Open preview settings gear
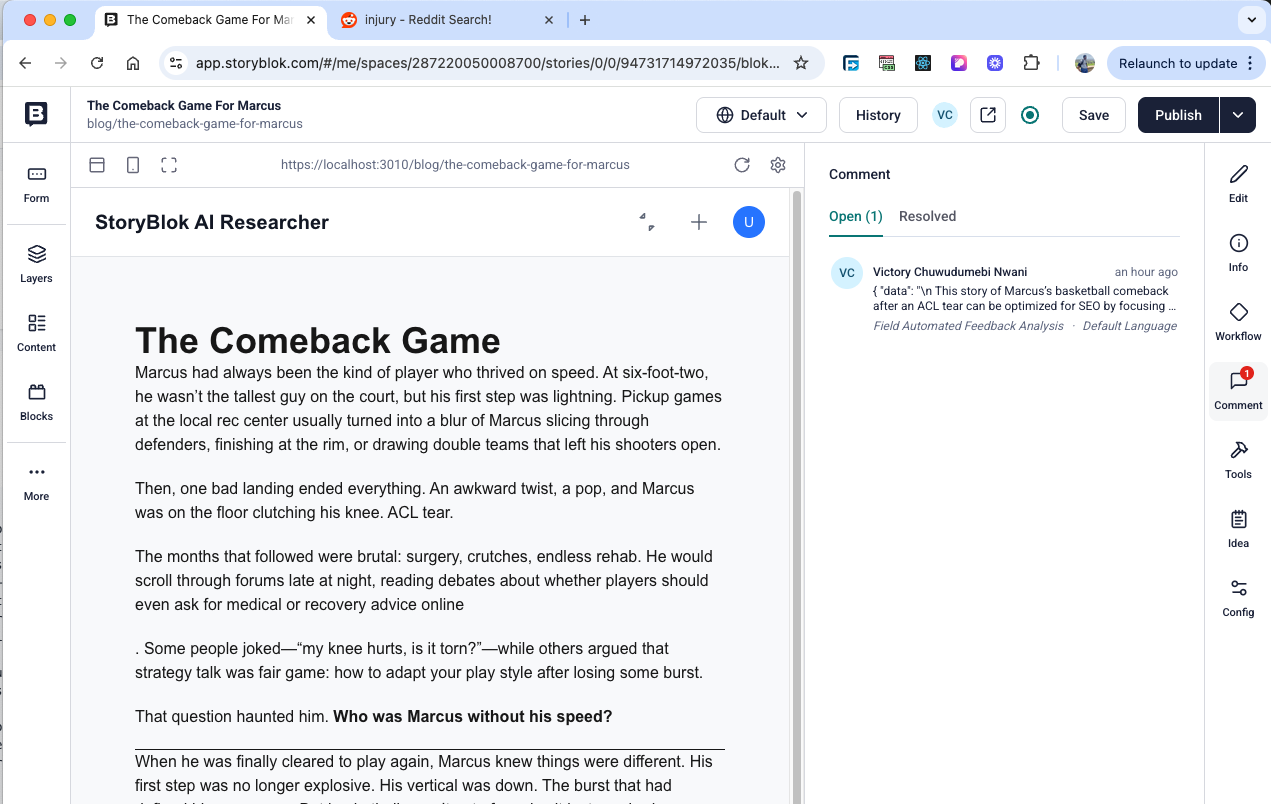 coord(778,165)
